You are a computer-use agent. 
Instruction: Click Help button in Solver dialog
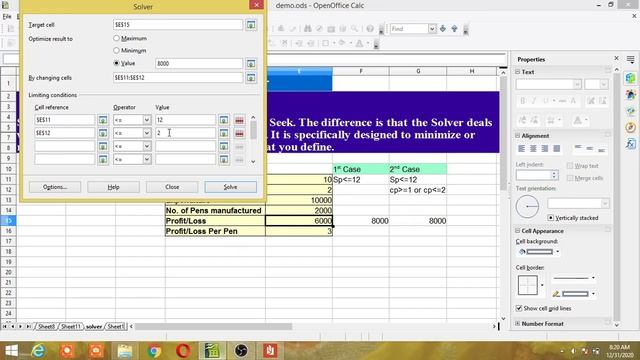coord(113,187)
